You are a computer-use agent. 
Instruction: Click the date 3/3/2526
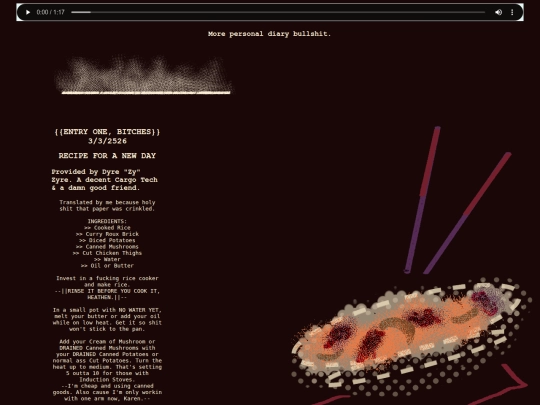[x=107, y=141]
